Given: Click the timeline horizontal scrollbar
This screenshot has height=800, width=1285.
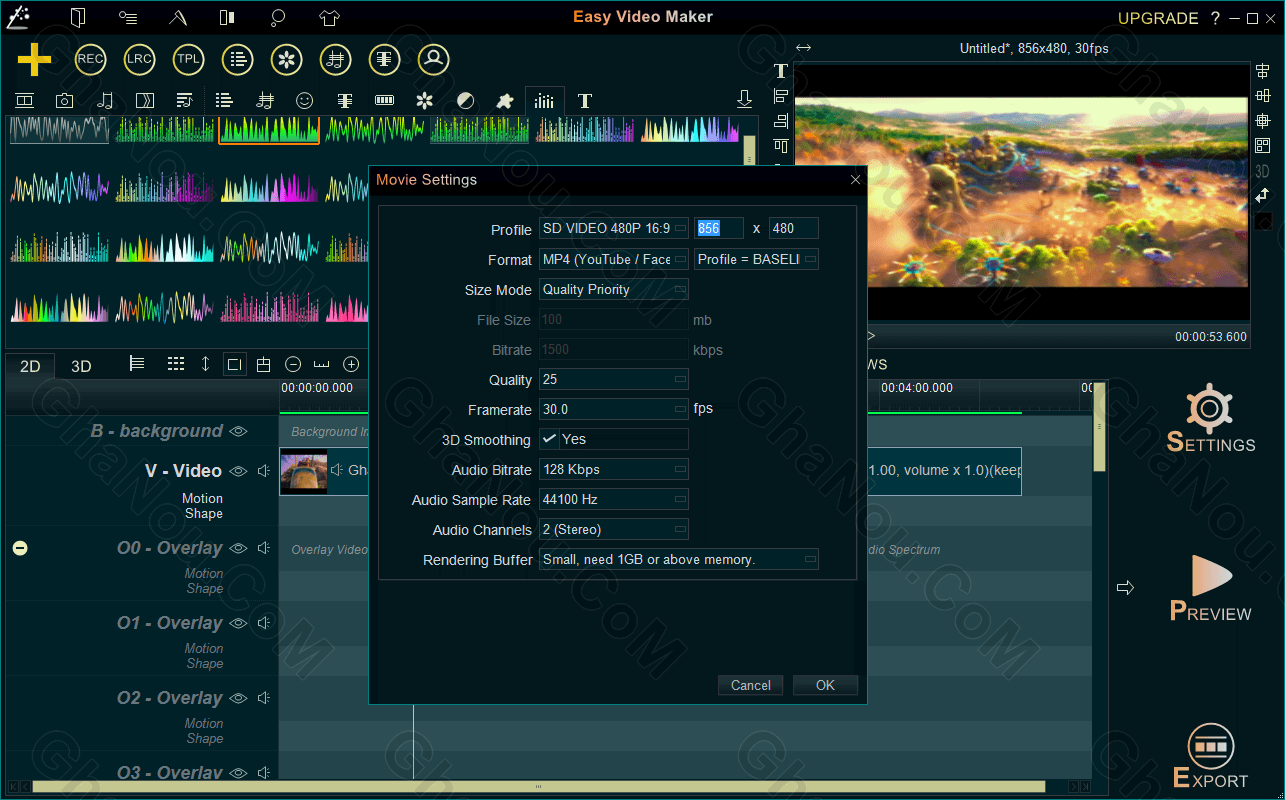Looking at the screenshot, I should (x=538, y=787).
